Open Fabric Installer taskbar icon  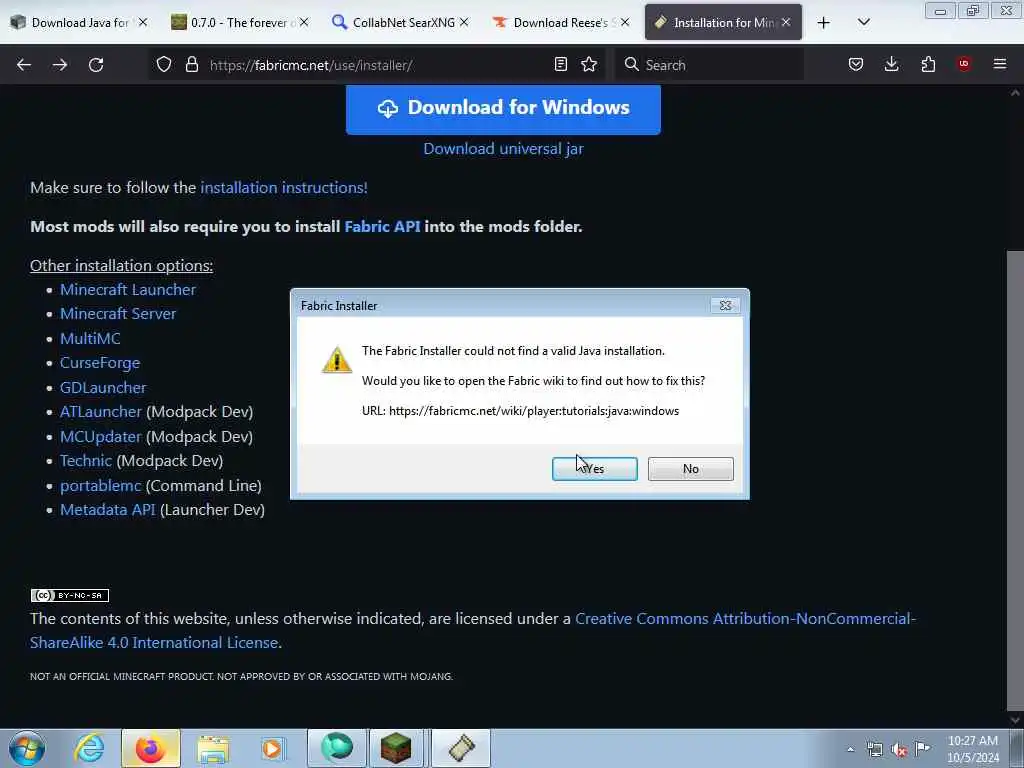[461, 748]
